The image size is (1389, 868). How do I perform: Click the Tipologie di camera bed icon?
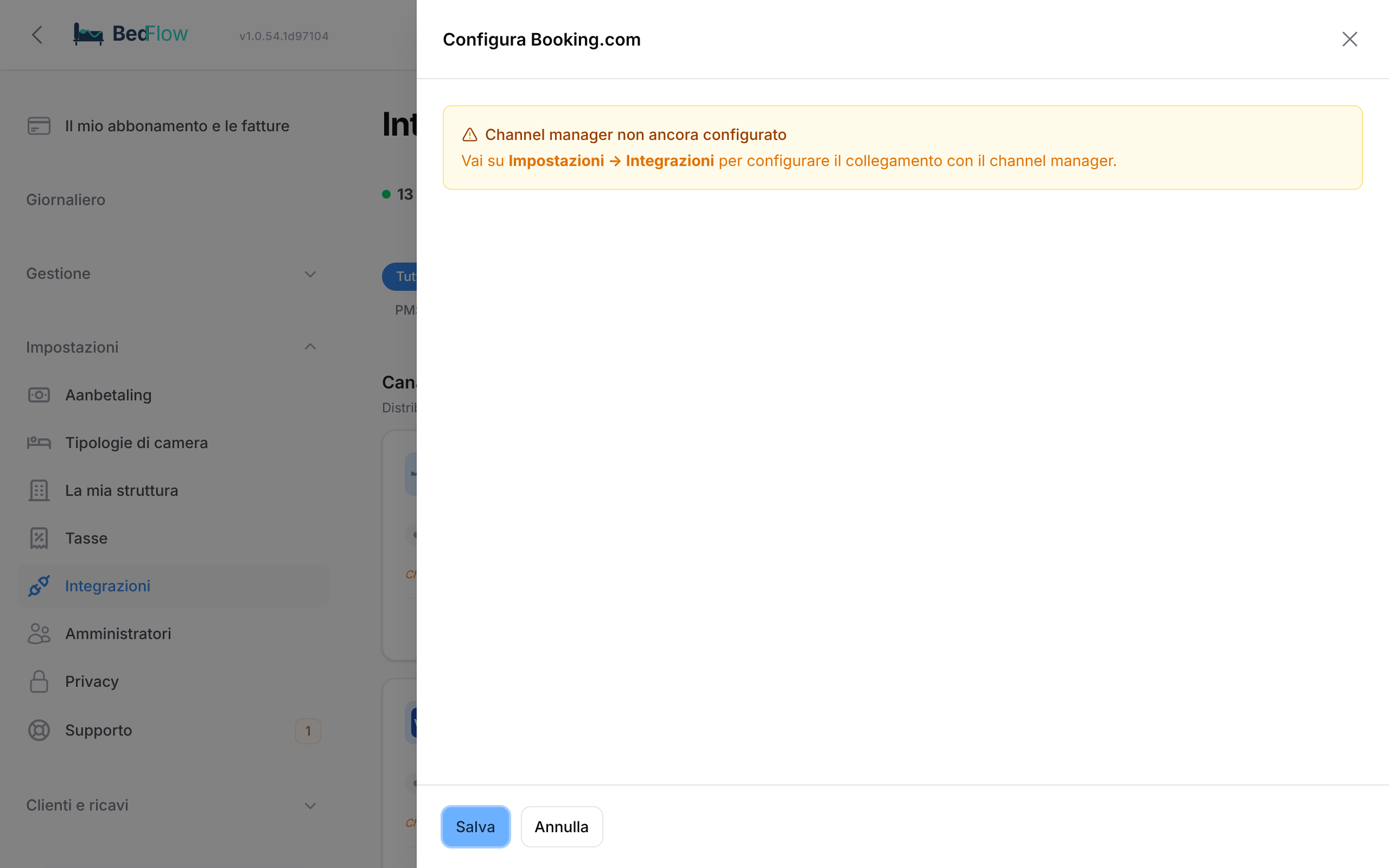(x=39, y=443)
